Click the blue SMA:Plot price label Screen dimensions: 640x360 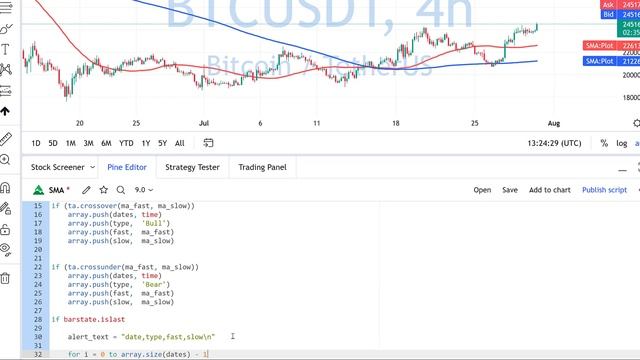tap(611, 61)
